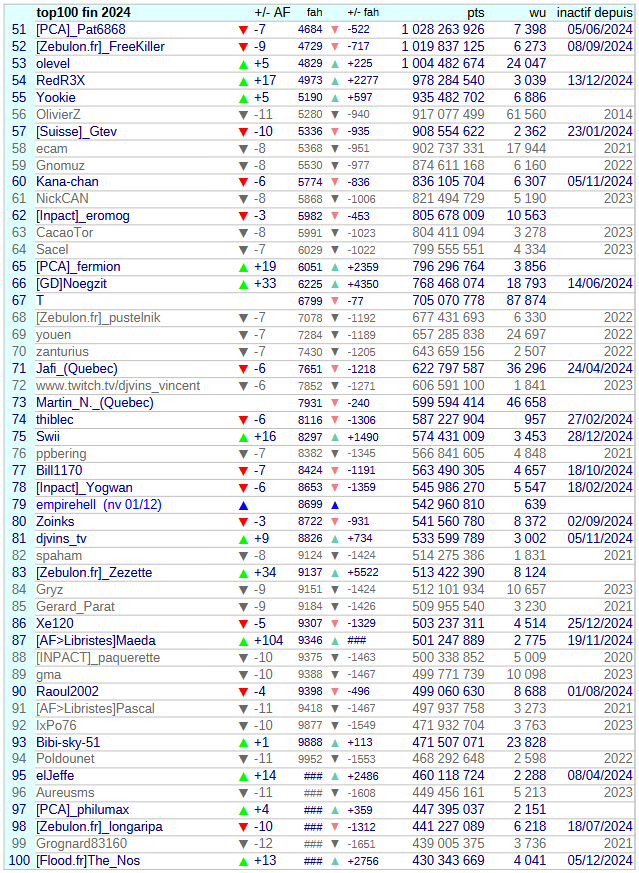Image resolution: width=639 pixels, height=873 pixels.
Task: Click the green up arrow beside [GD]Noegzit's +33
Action: pos(243,284)
